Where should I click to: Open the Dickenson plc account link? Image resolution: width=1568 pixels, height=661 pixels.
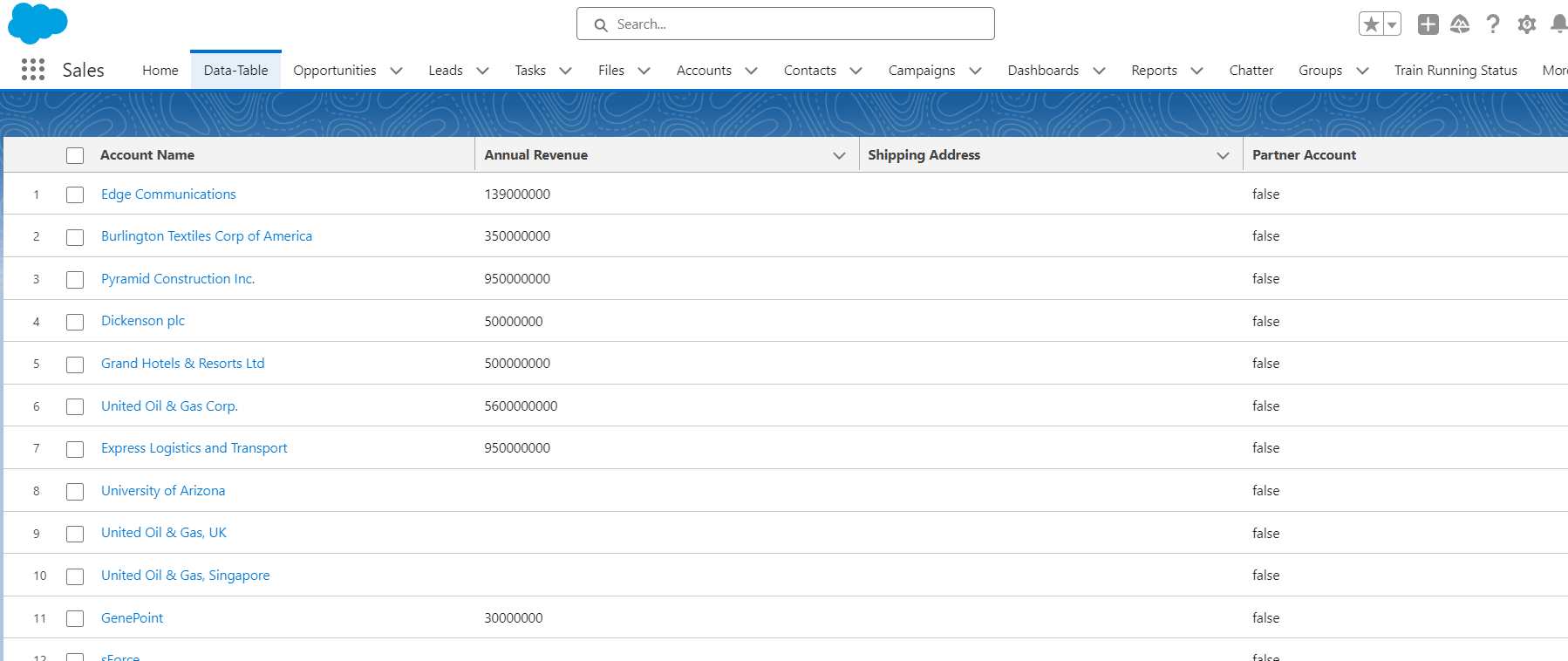coord(143,321)
